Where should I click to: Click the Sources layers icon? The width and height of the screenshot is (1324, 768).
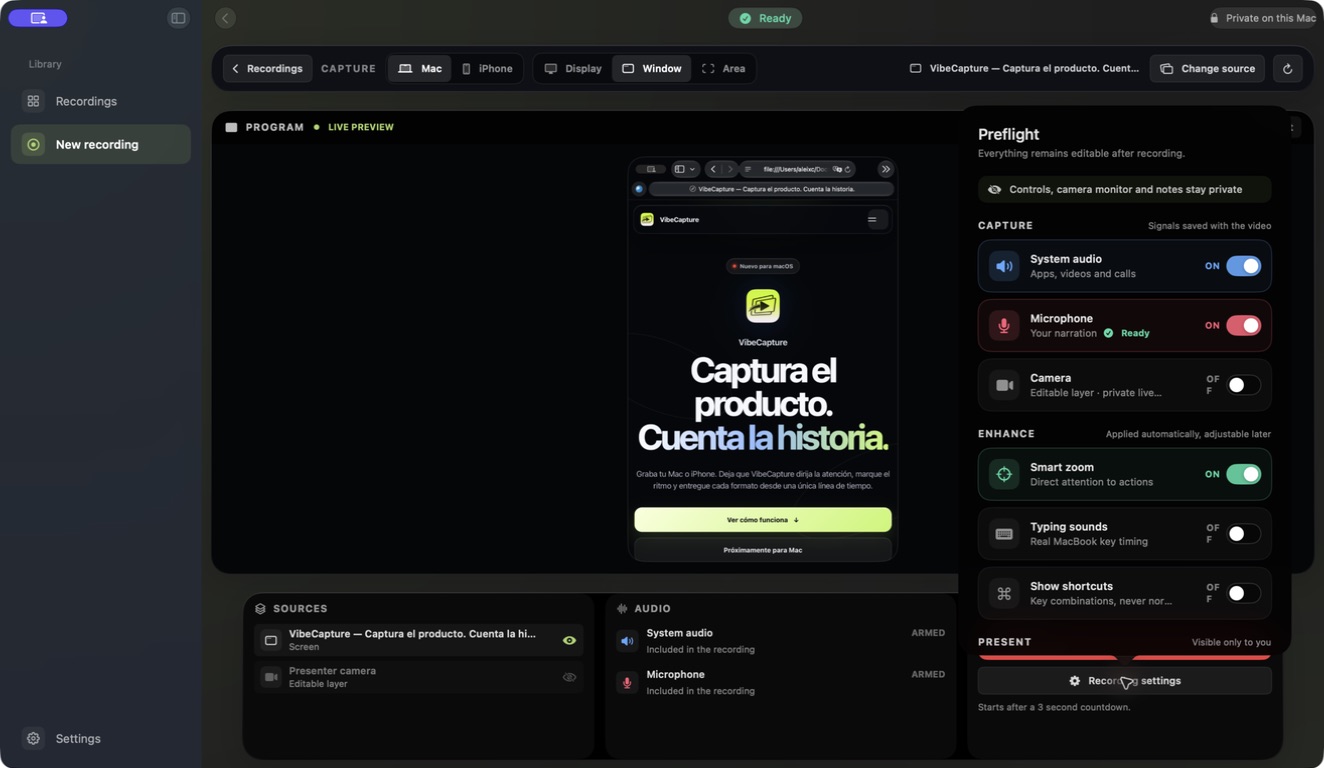[260, 608]
